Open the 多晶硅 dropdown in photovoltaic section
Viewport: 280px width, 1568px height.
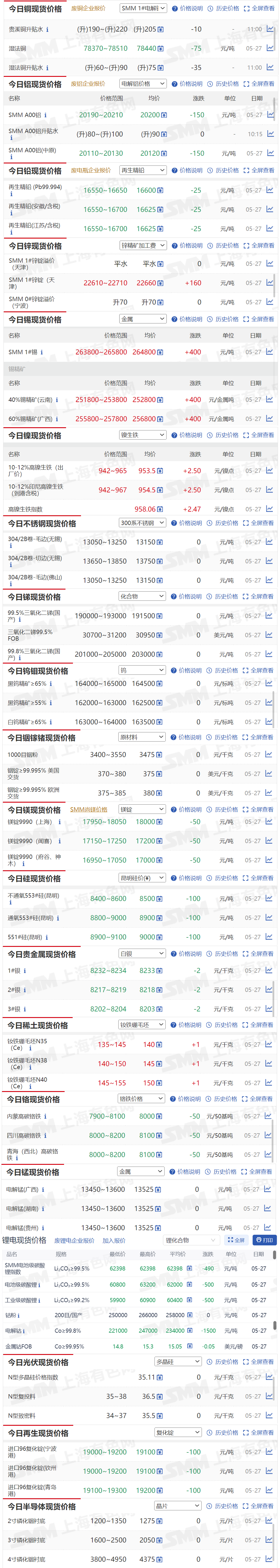point(177,1362)
